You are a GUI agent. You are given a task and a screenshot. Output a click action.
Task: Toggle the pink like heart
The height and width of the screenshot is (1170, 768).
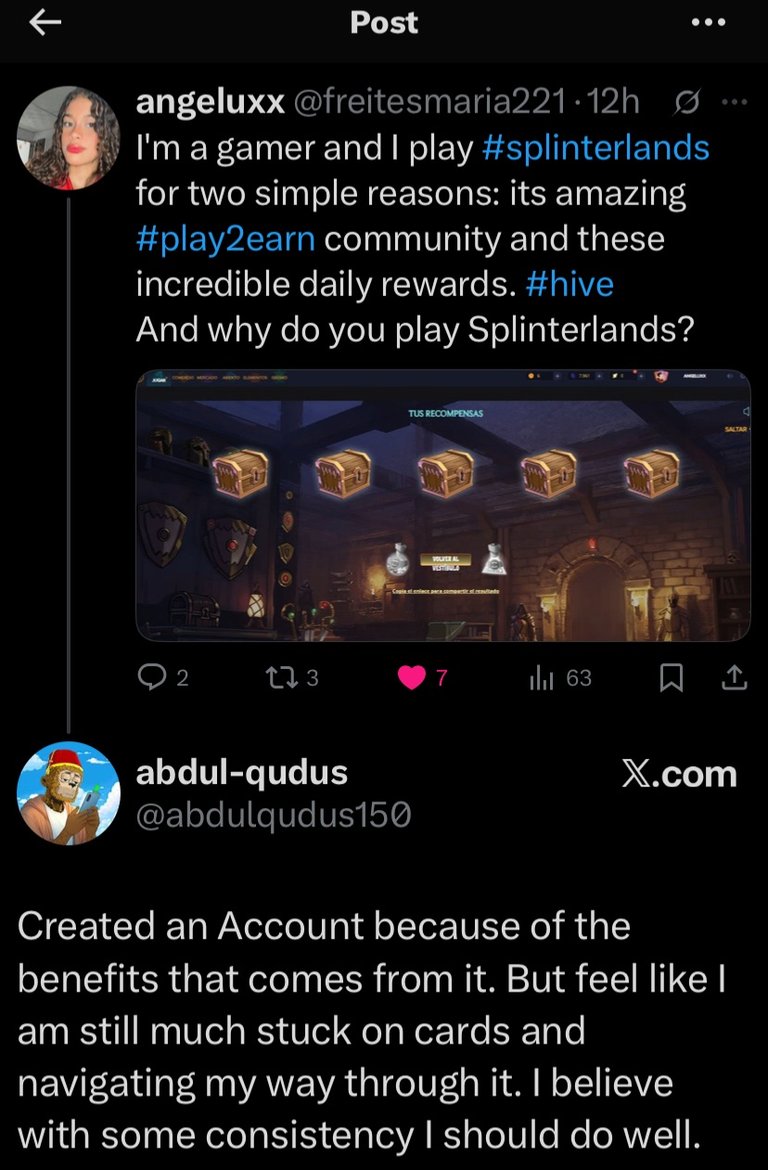click(x=411, y=678)
